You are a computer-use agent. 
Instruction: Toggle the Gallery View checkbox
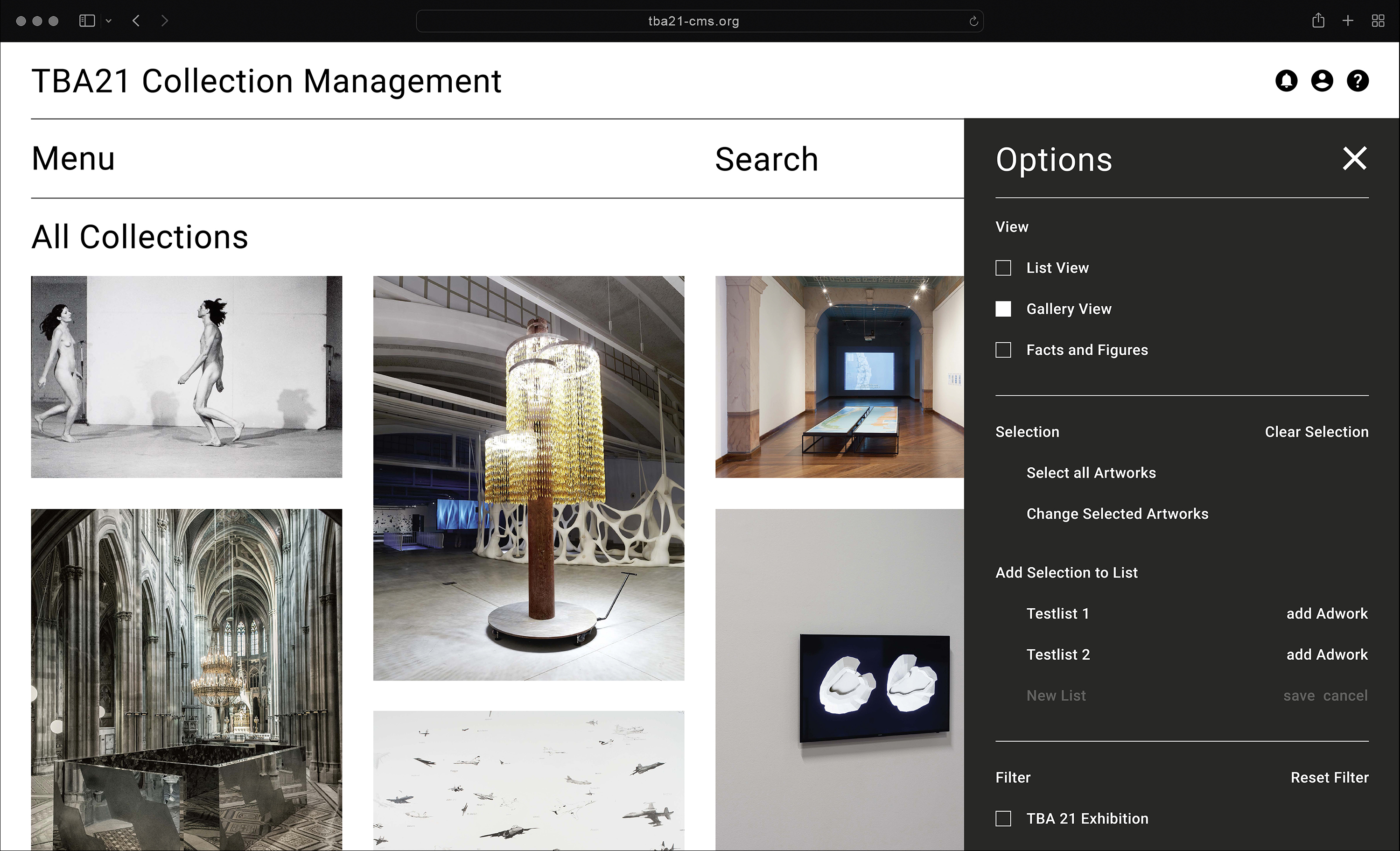click(x=1003, y=309)
